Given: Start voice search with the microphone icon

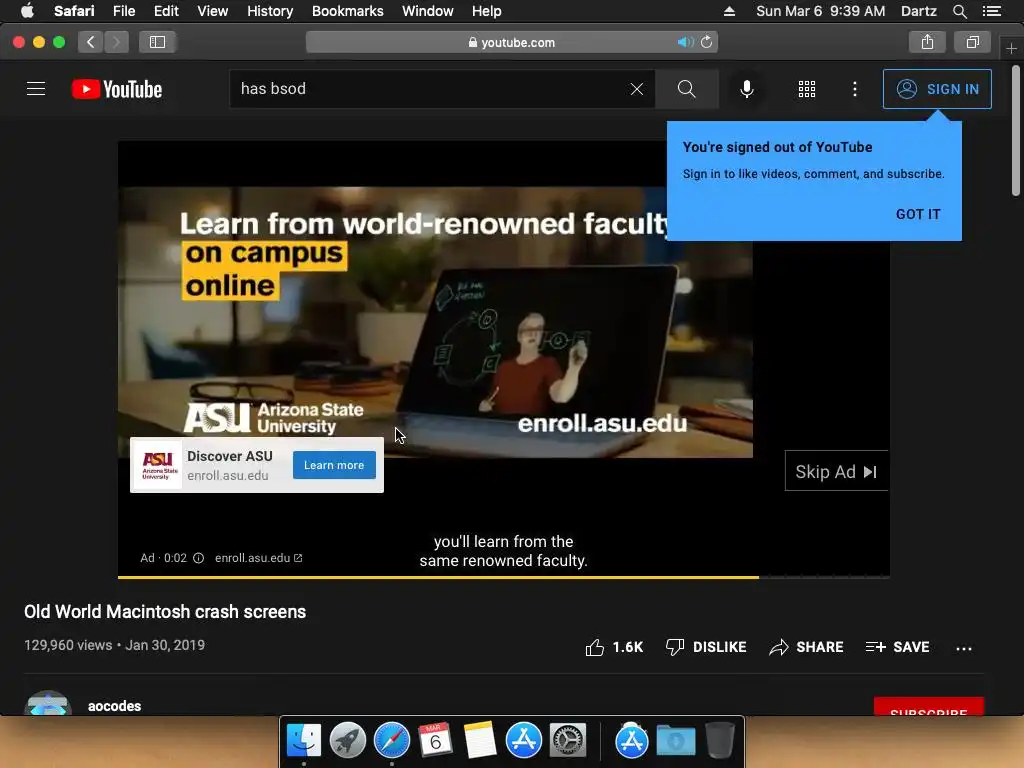Looking at the screenshot, I should tap(746, 89).
